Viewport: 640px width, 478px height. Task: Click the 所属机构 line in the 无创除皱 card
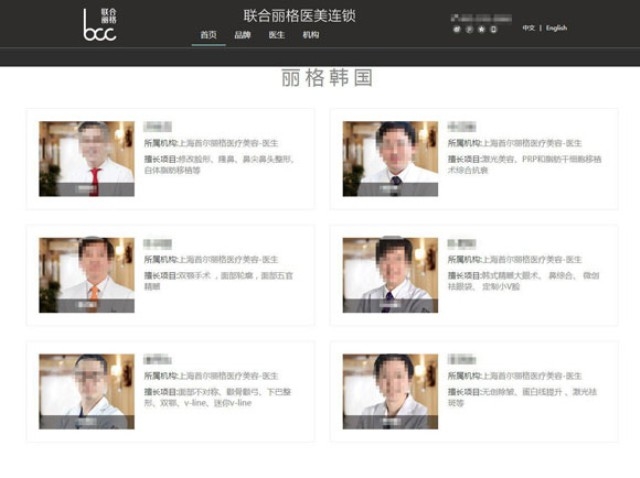[515, 376]
